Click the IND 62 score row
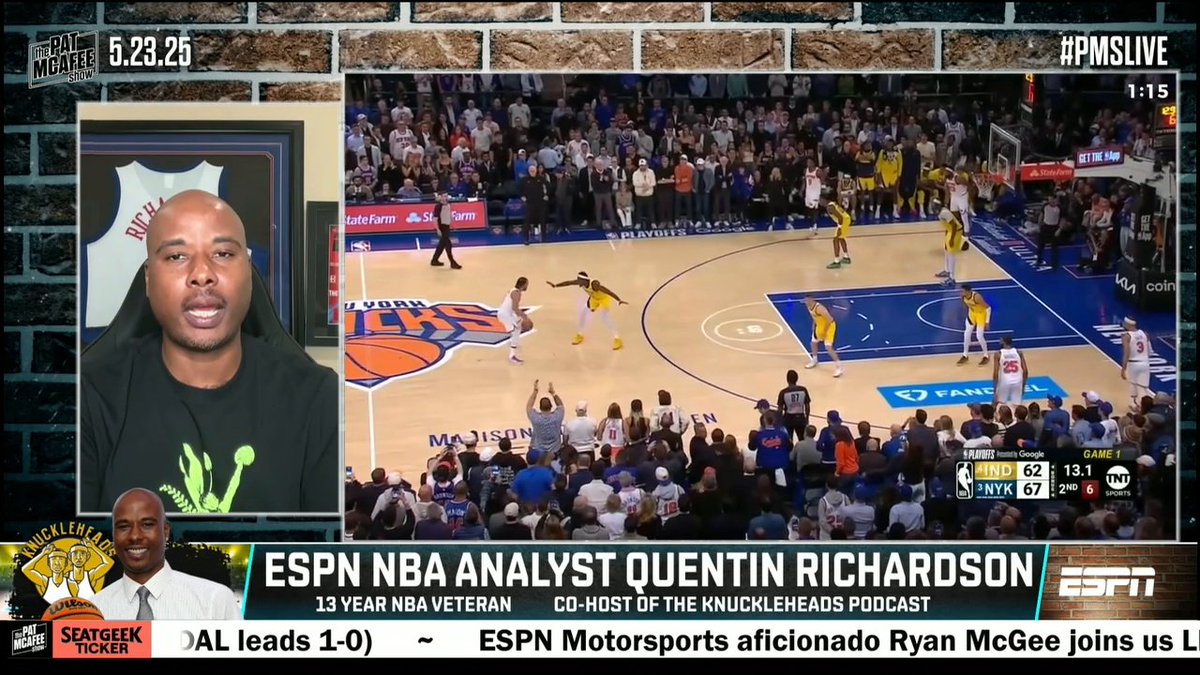The width and height of the screenshot is (1200, 675). click(1014, 469)
